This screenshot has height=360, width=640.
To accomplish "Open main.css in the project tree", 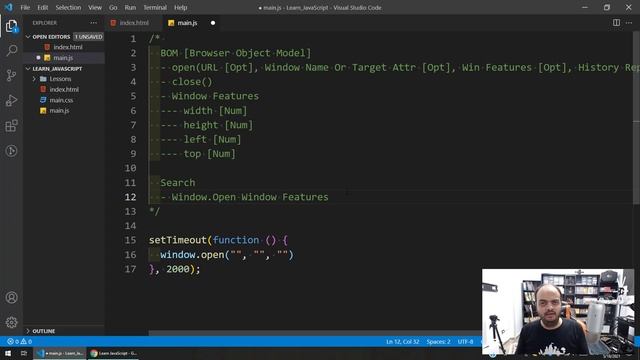I will click(x=61, y=100).
